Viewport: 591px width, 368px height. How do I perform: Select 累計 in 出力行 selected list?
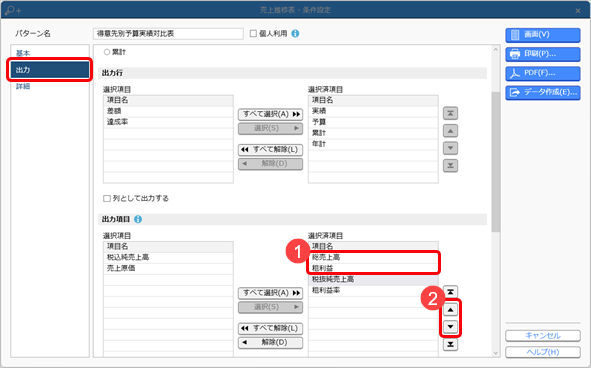(x=373, y=133)
